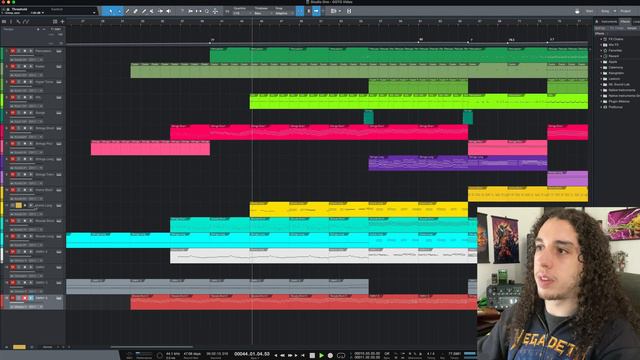Mute the Strings Short track
This screenshot has height=360, width=640.
click(13, 128)
